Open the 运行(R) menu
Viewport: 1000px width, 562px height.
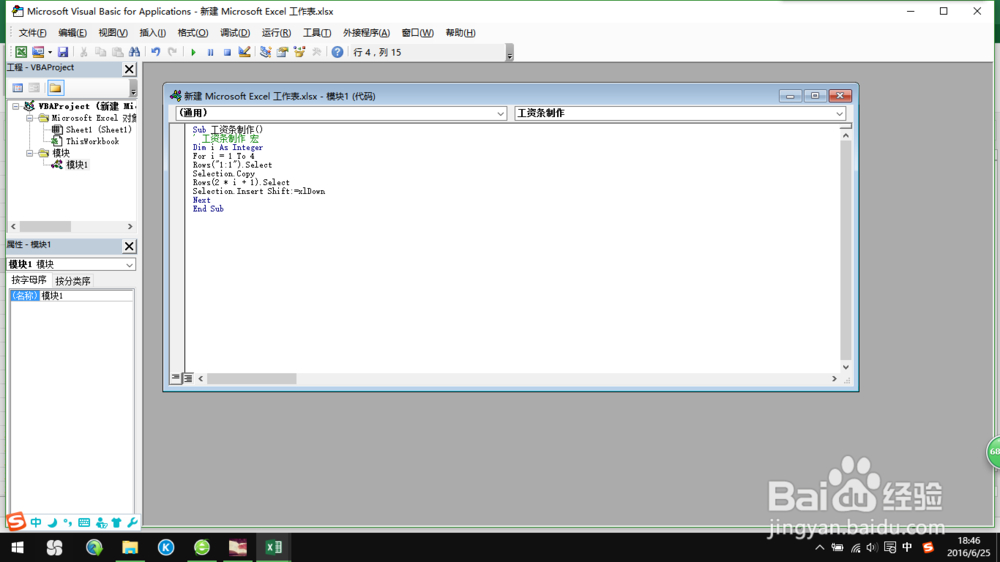pos(276,33)
